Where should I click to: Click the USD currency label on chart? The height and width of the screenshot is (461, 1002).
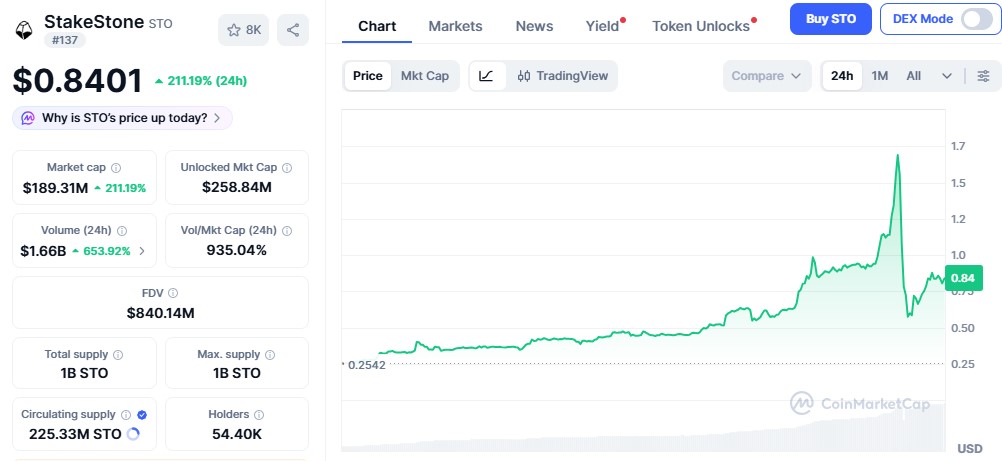969,448
